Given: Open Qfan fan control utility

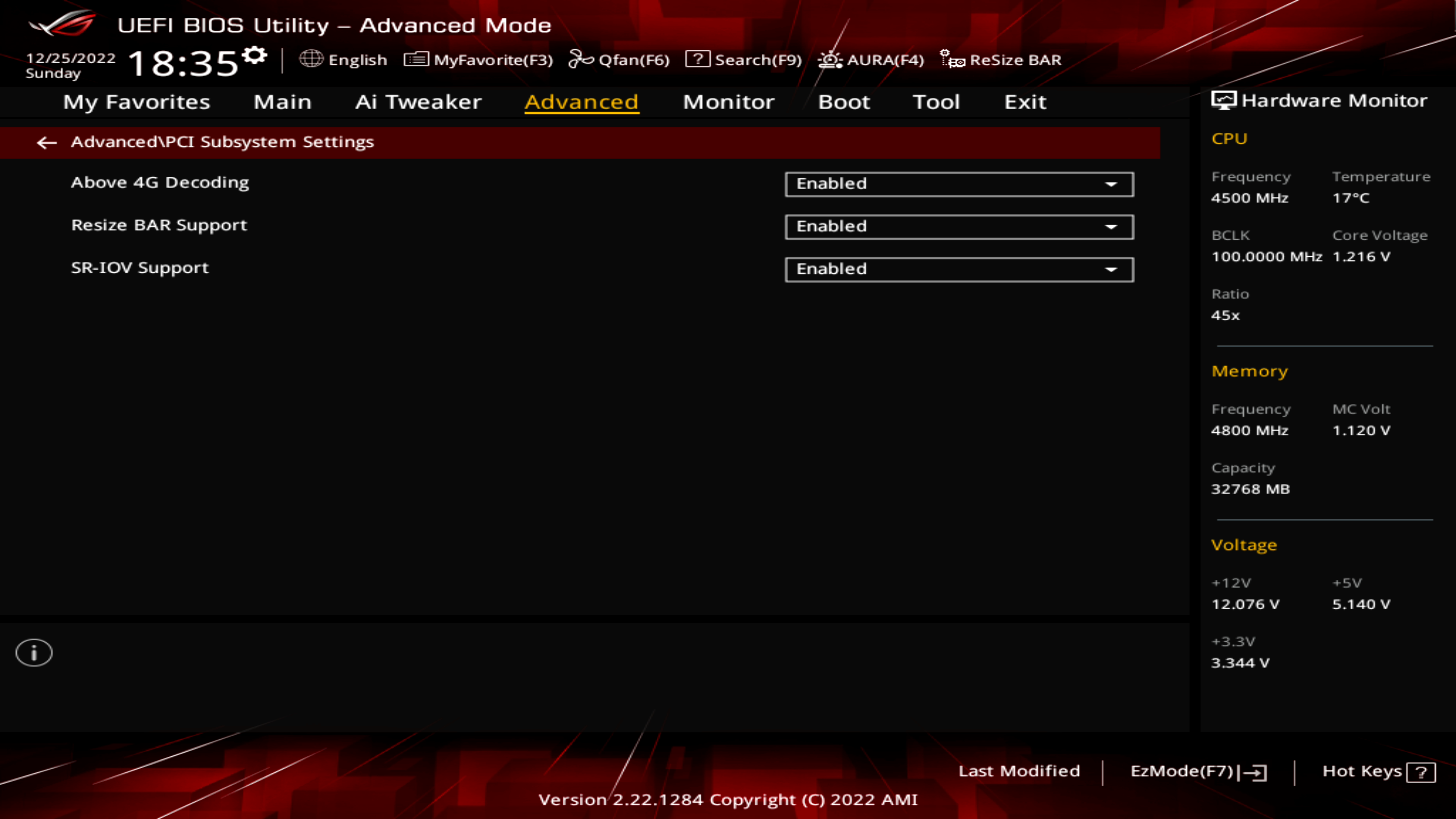Looking at the screenshot, I should [x=622, y=59].
